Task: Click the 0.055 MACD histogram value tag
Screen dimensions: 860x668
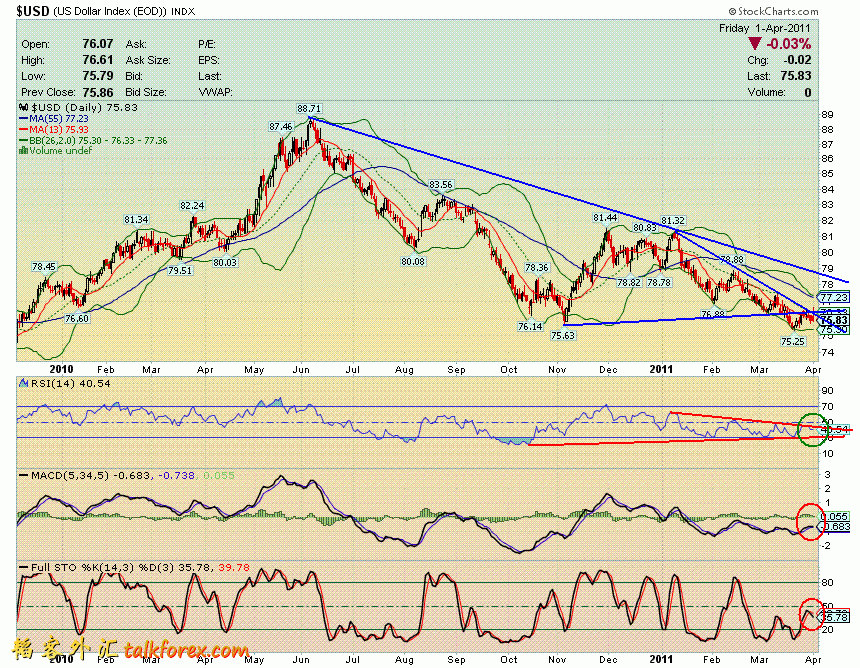Action: [834, 517]
